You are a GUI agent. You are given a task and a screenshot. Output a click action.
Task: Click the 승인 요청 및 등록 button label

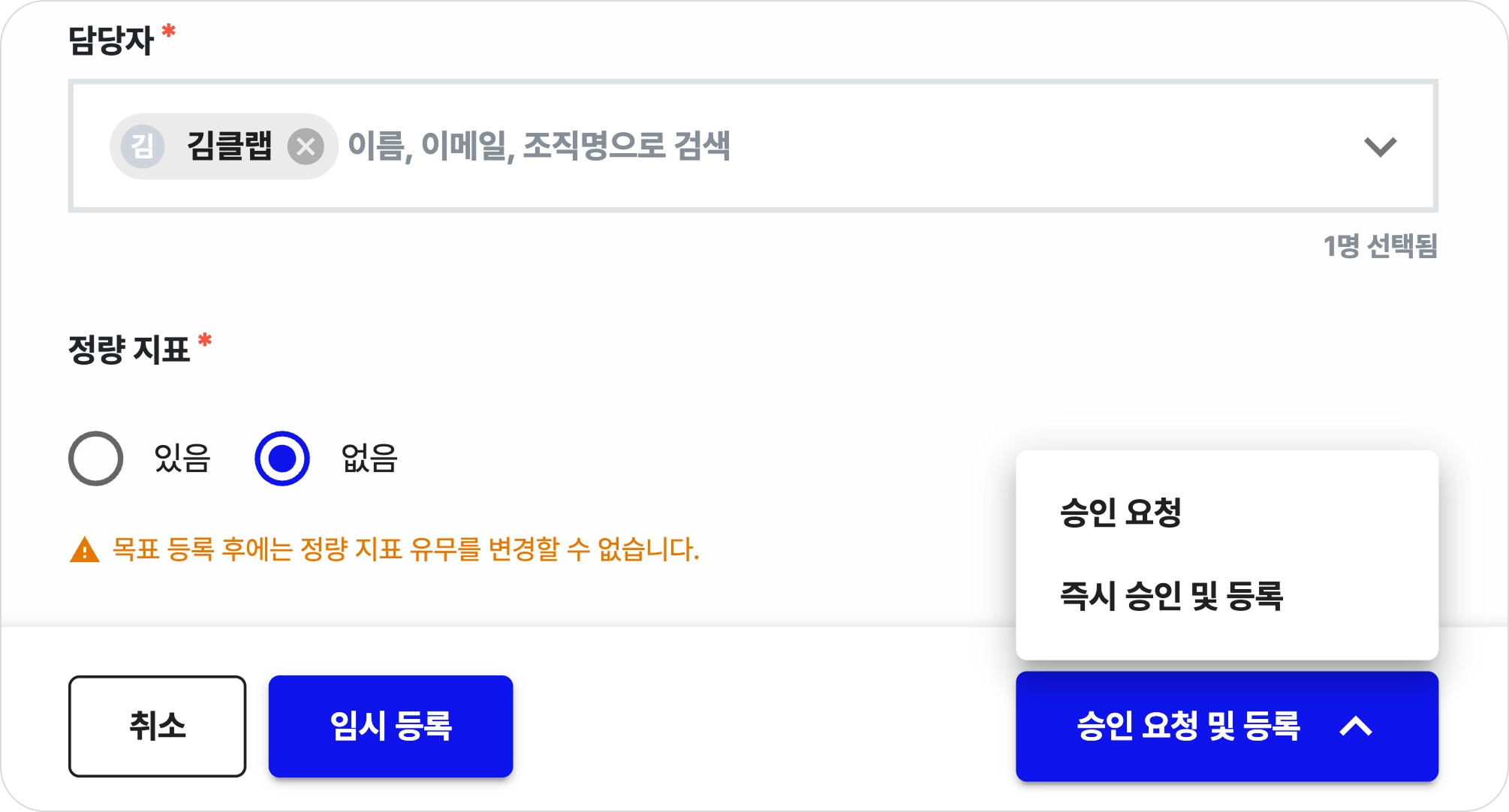1188,726
